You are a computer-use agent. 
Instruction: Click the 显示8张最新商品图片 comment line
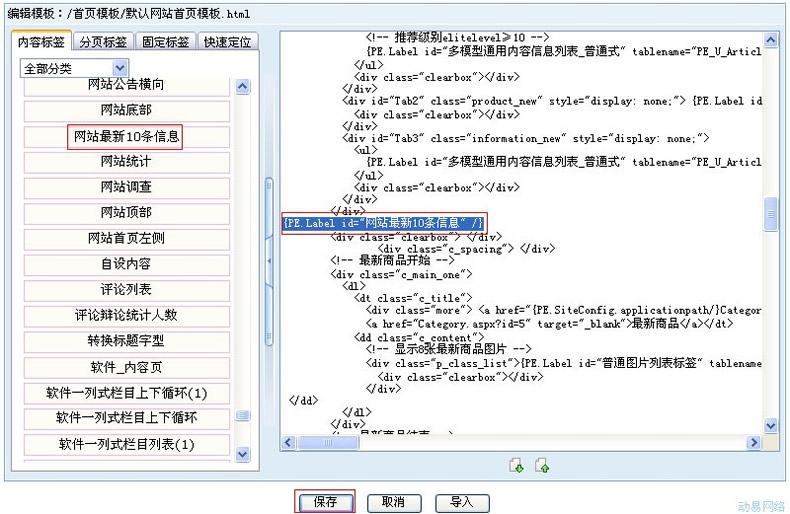pyautogui.click(x=448, y=349)
